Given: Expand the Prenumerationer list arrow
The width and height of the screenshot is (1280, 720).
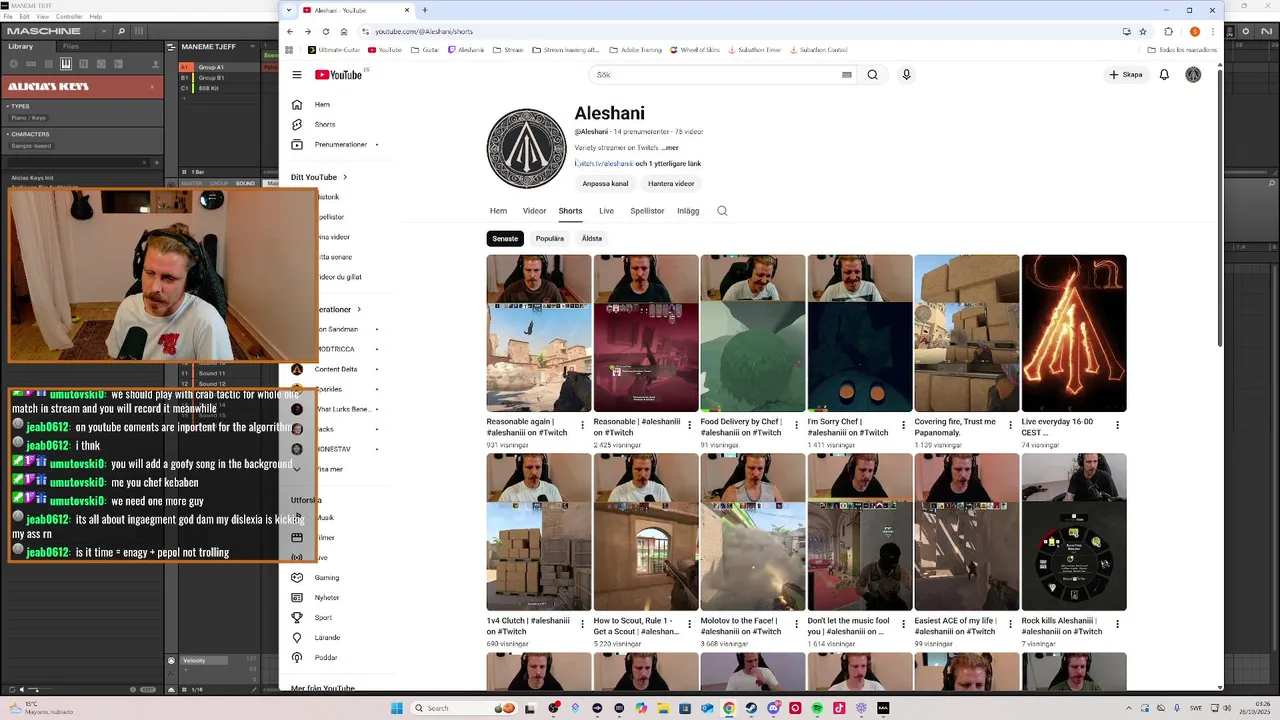Looking at the screenshot, I should point(359,309).
